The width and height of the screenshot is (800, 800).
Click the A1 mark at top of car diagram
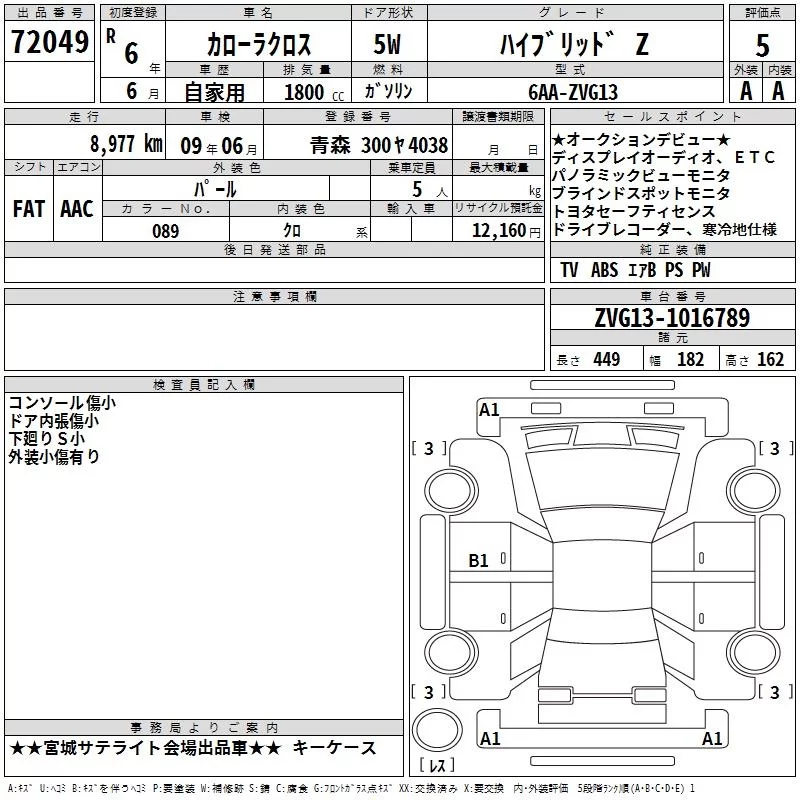click(489, 409)
